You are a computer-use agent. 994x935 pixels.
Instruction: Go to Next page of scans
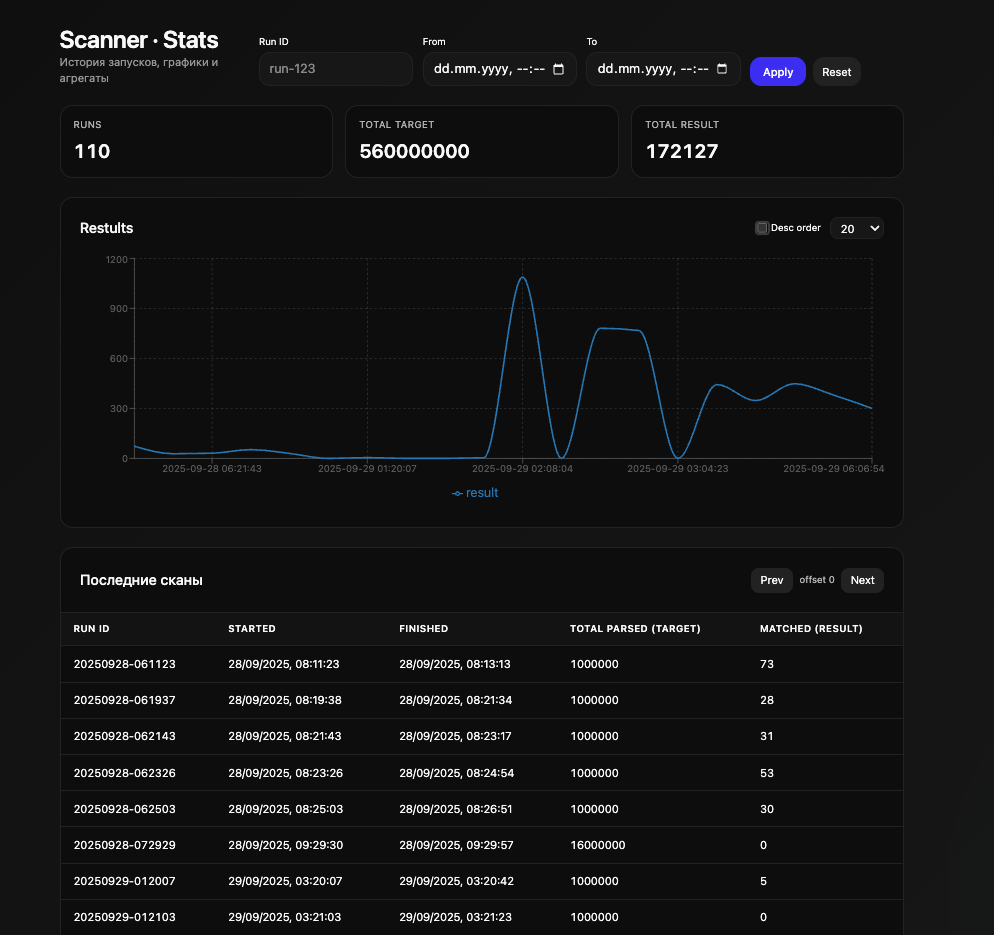862,580
